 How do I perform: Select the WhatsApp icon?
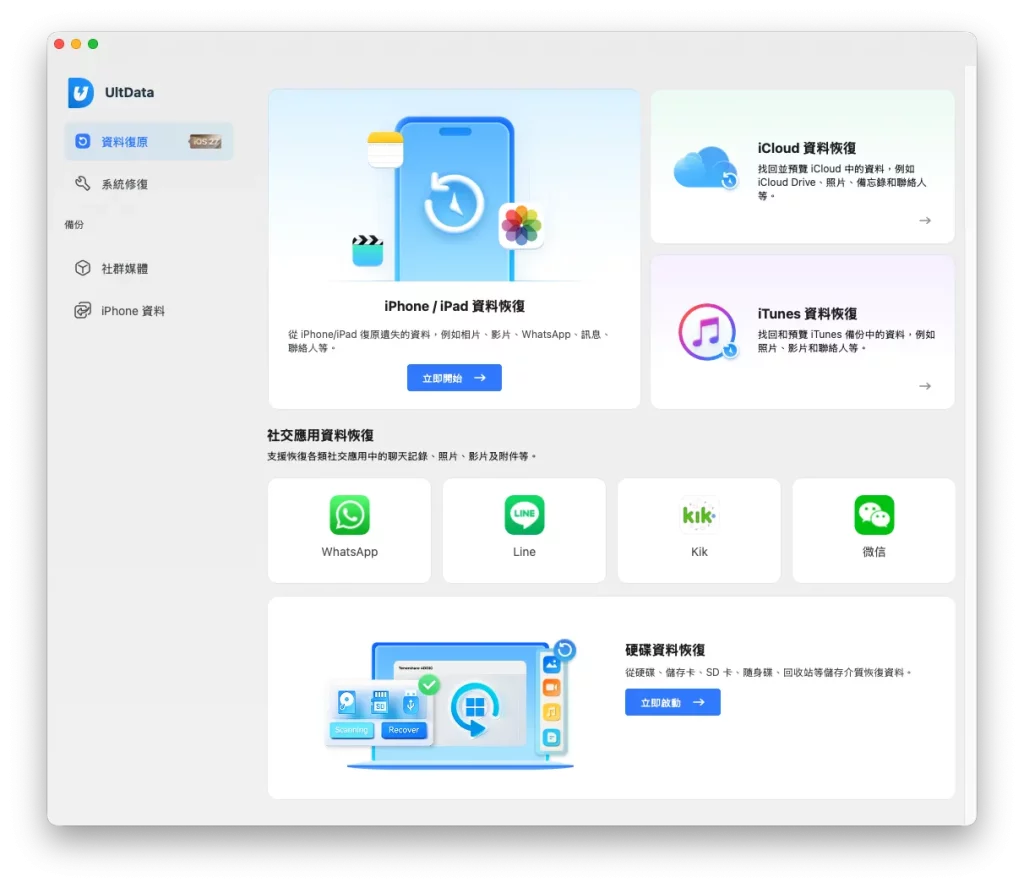tap(349, 515)
